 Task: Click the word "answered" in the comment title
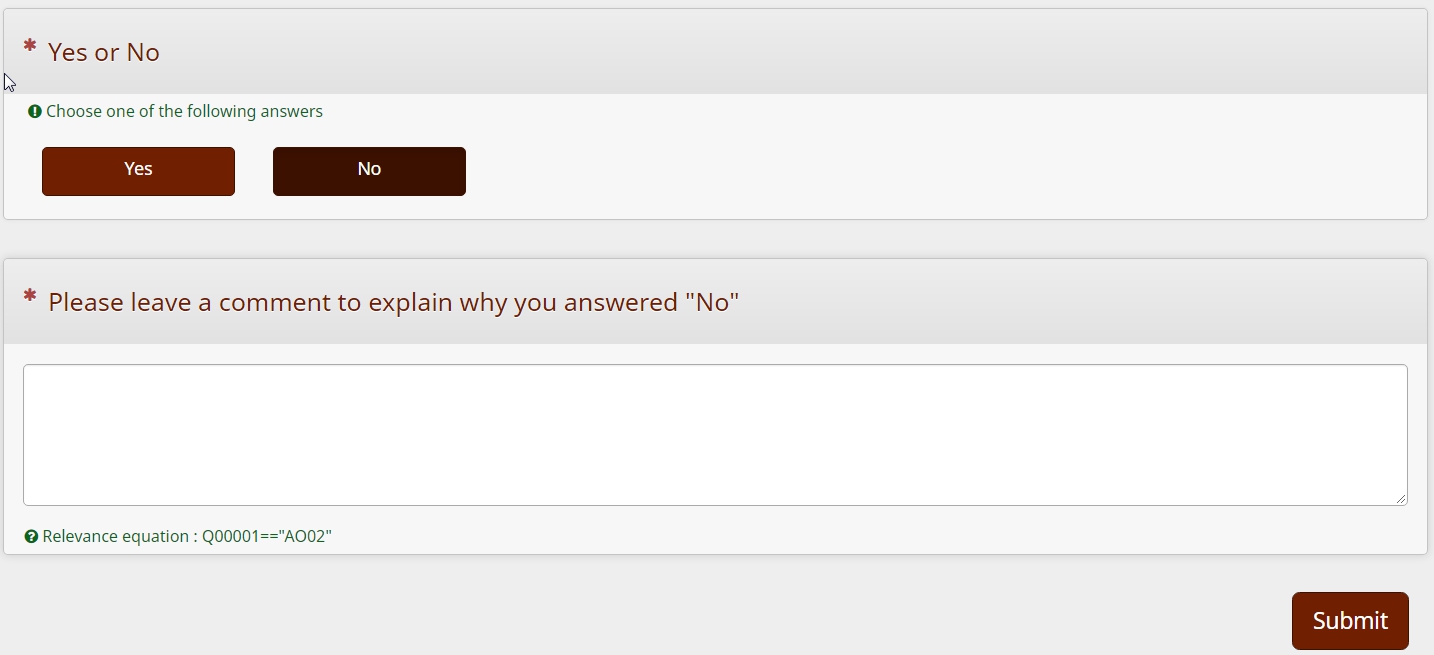(x=620, y=302)
